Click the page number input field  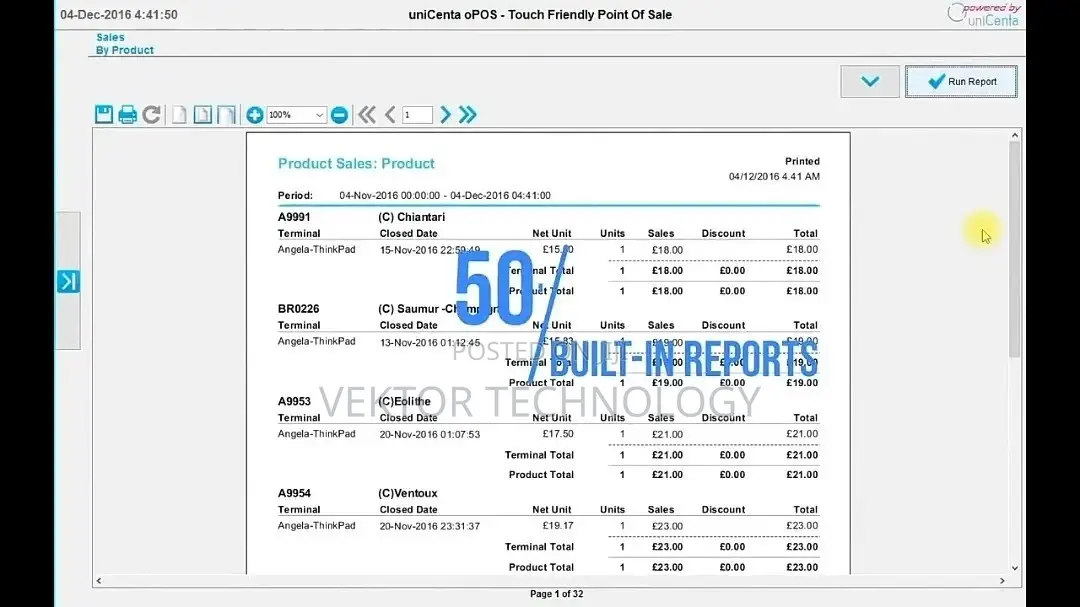click(x=417, y=115)
